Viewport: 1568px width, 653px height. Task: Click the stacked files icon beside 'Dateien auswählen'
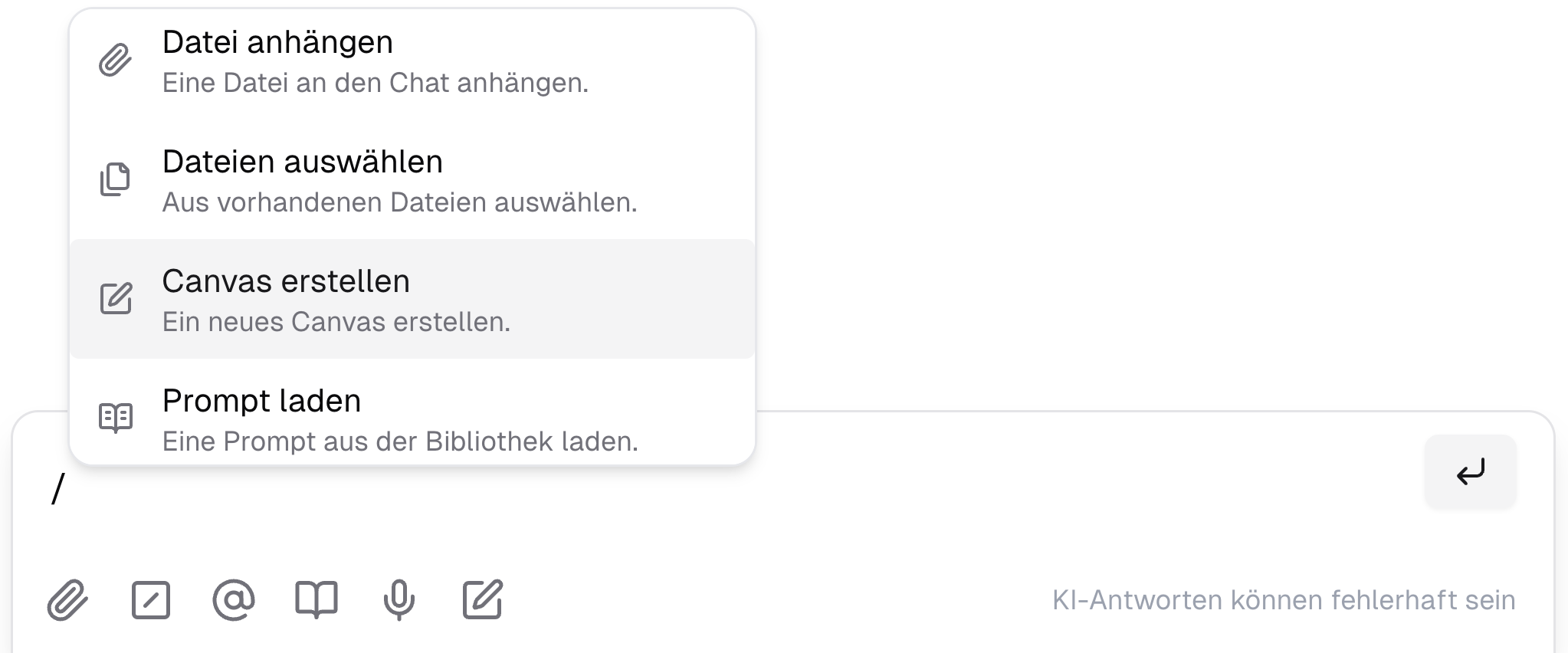click(114, 180)
